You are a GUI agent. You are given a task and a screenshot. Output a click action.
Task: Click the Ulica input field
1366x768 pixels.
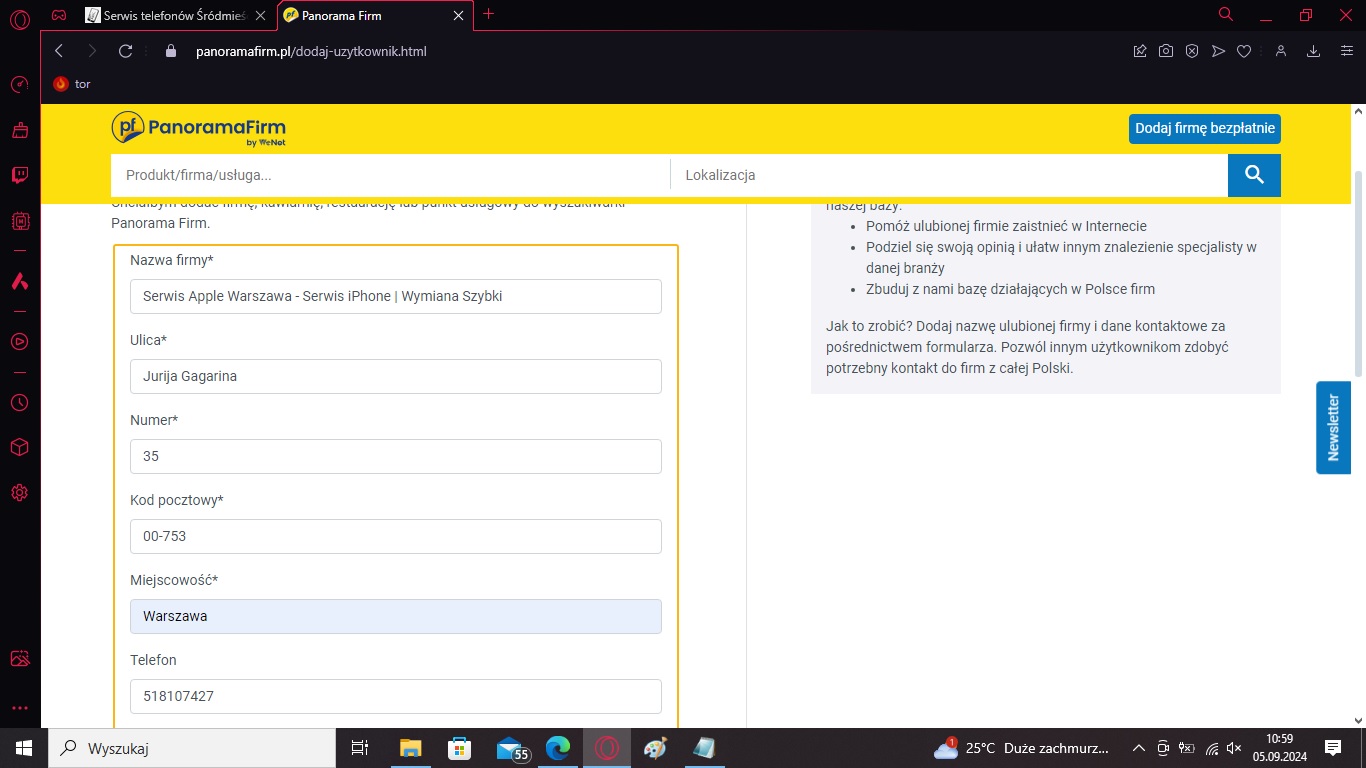coord(396,376)
